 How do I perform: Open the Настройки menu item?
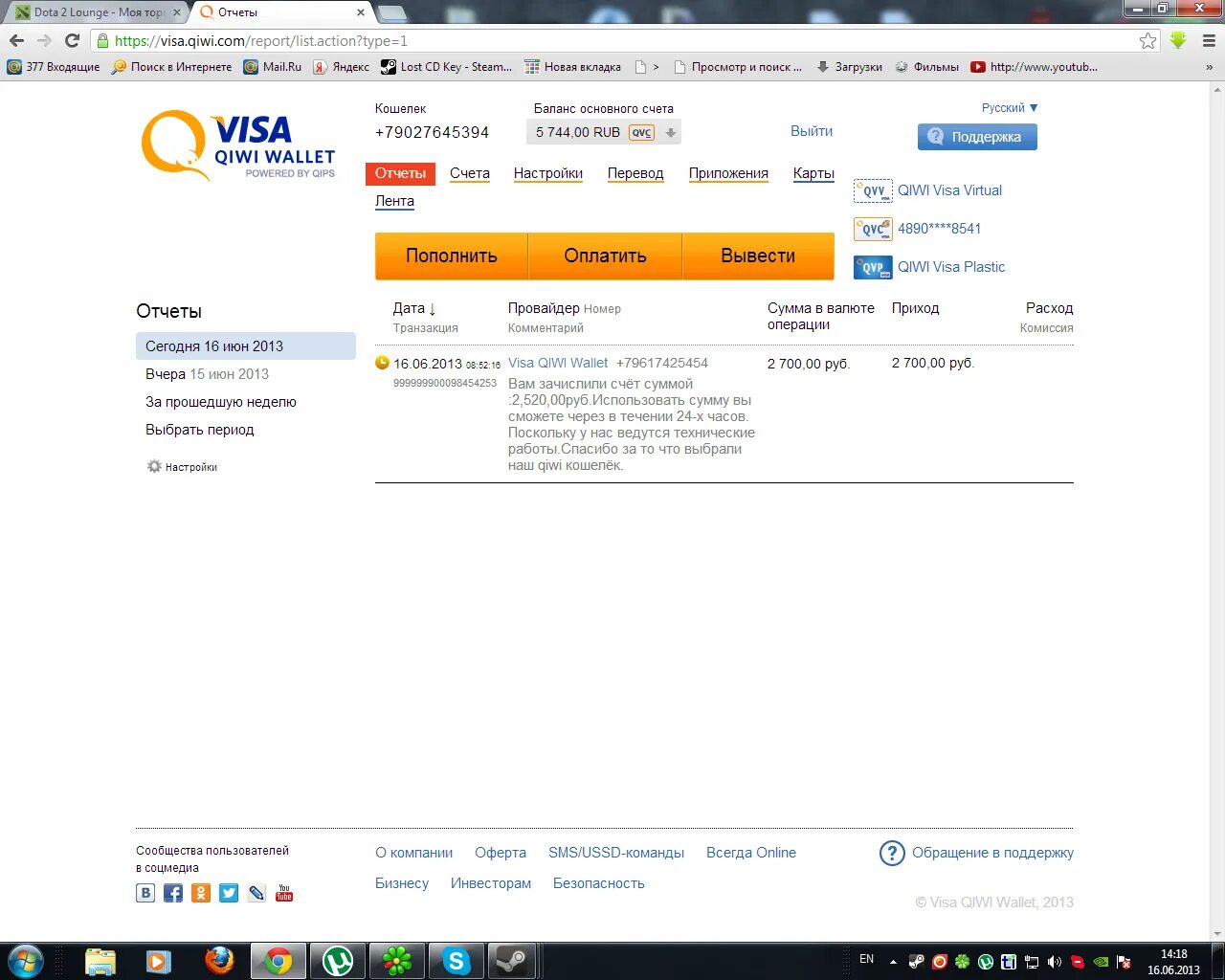click(x=548, y=173)
